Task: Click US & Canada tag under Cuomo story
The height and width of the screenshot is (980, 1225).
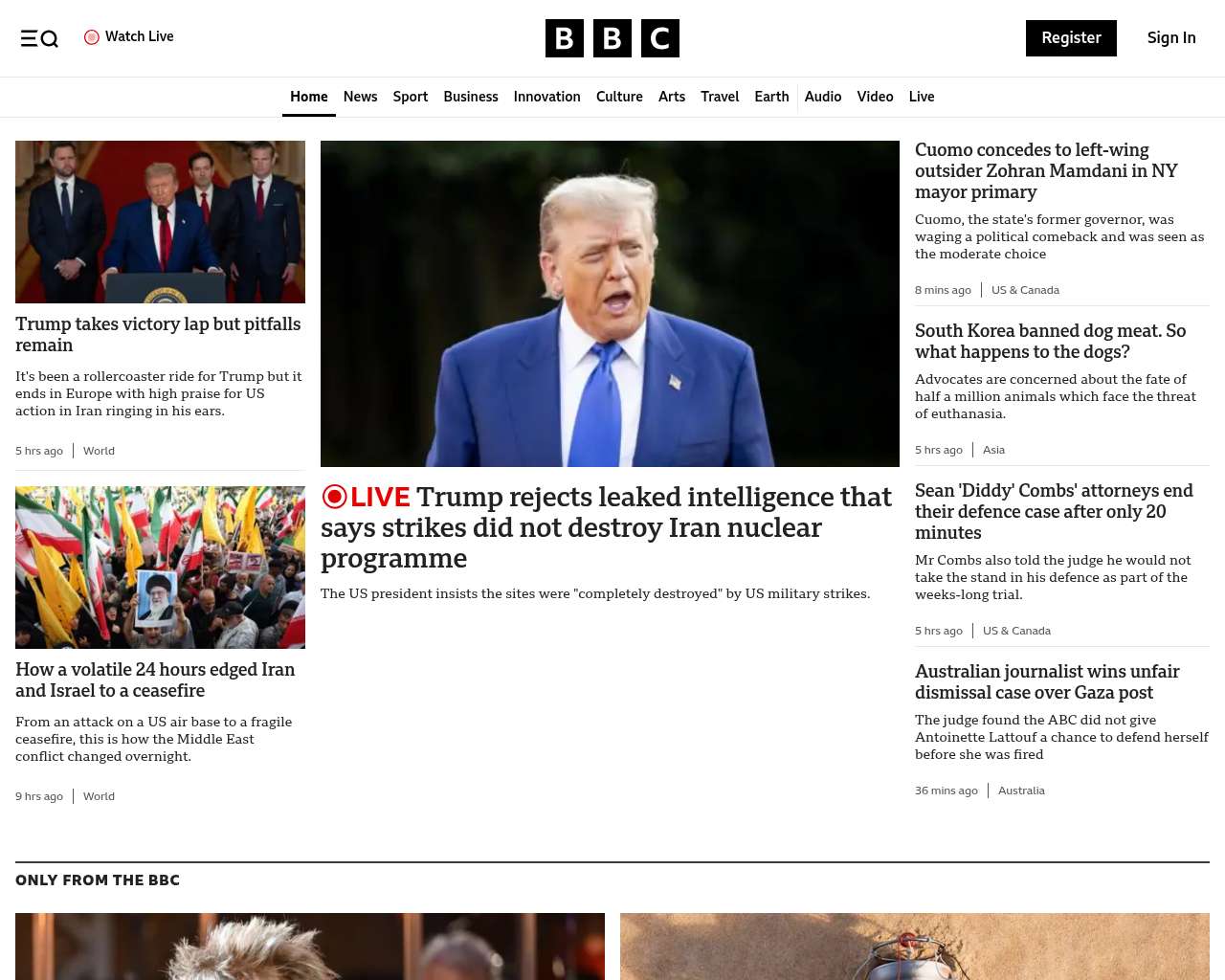Action: click(x=1025, y=290)
